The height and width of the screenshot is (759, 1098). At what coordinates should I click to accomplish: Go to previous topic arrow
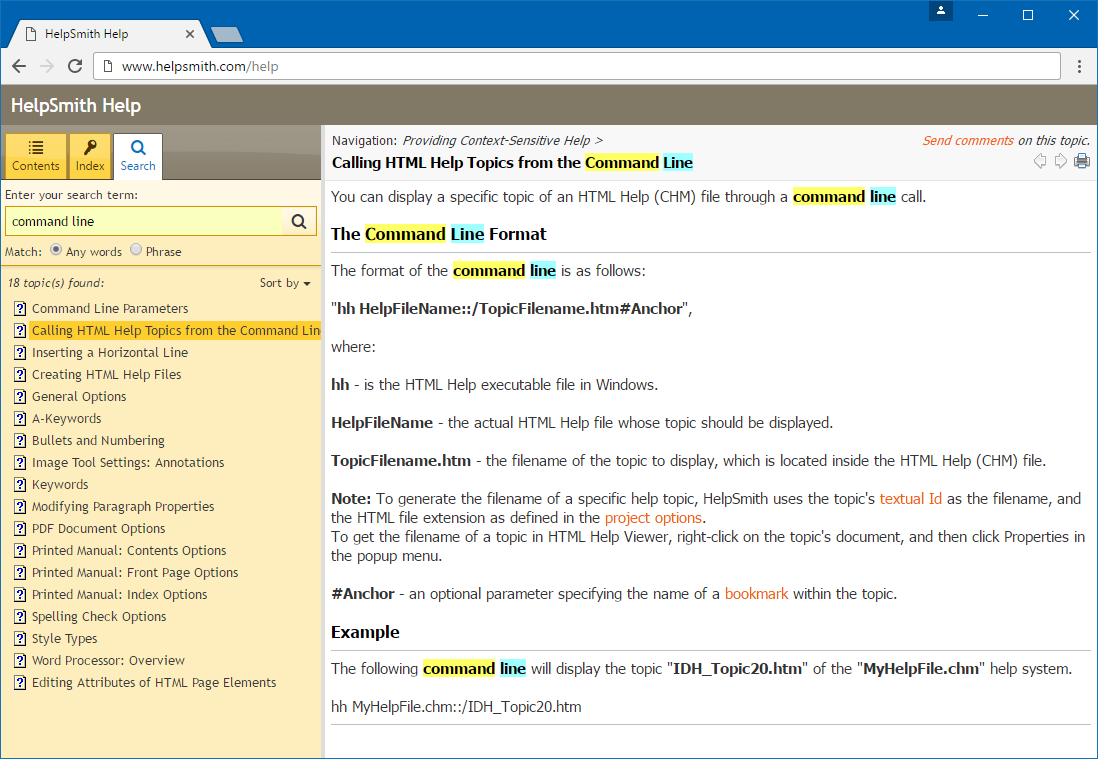1040,161
